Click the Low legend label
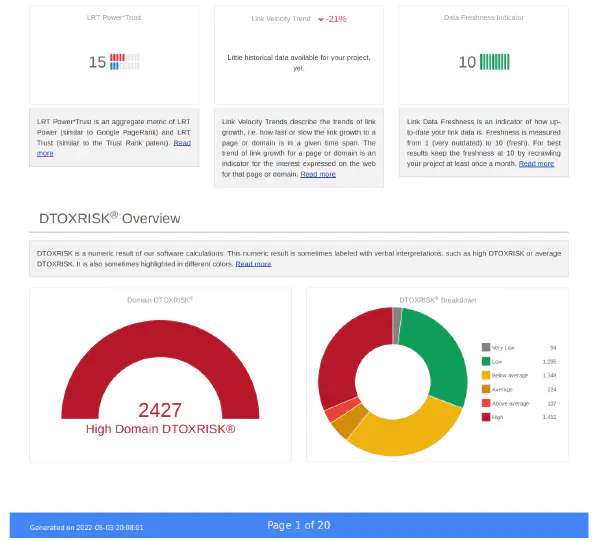 coord(497,362)
